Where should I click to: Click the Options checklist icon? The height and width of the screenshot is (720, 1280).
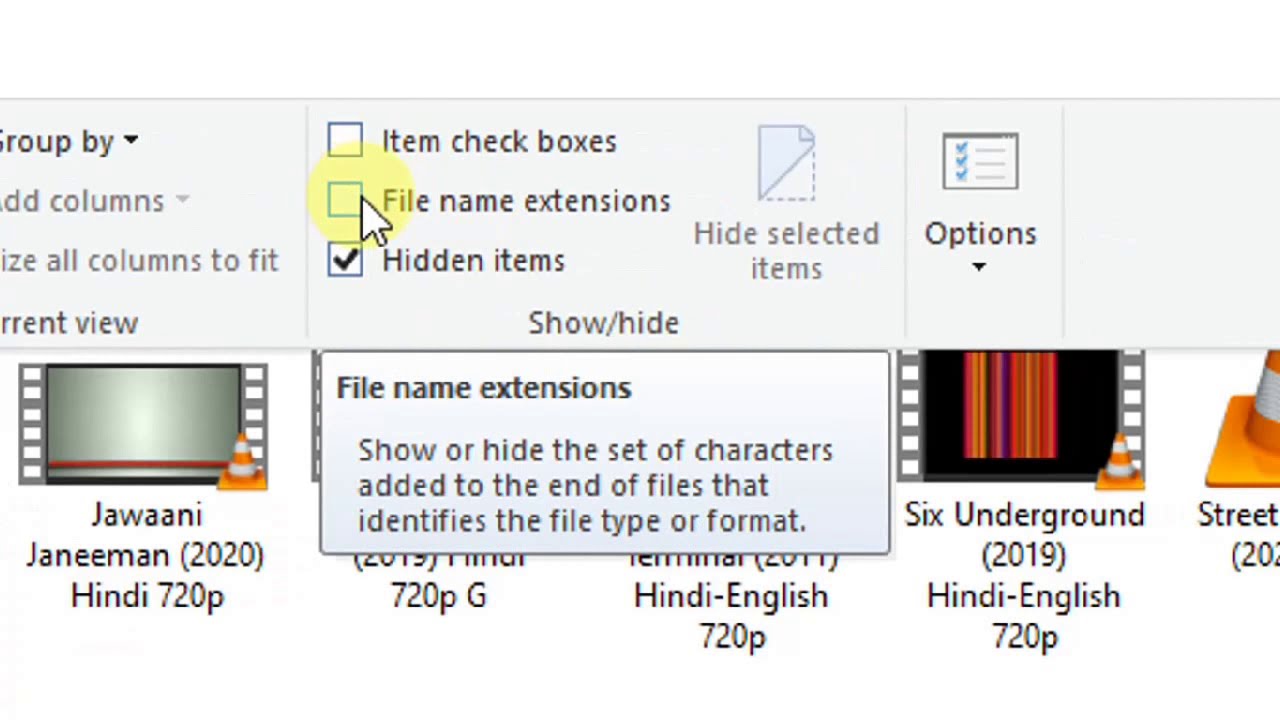coord(980,161)
